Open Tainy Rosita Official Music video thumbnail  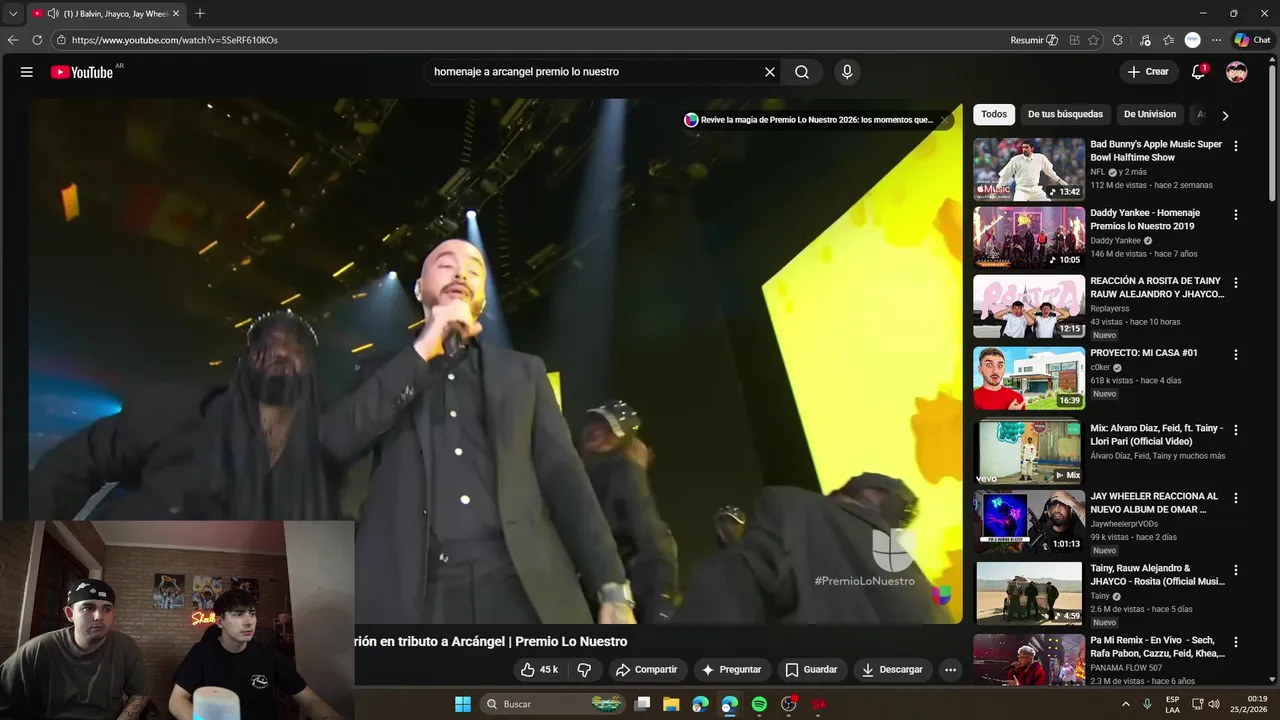[1029, 593]
